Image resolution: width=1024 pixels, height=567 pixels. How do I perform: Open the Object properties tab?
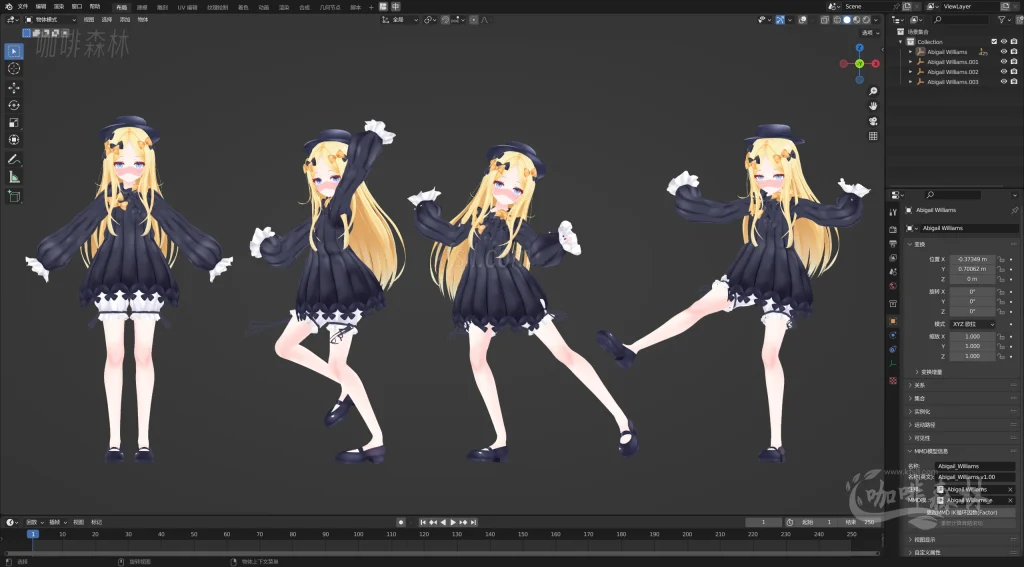[893, 321]
